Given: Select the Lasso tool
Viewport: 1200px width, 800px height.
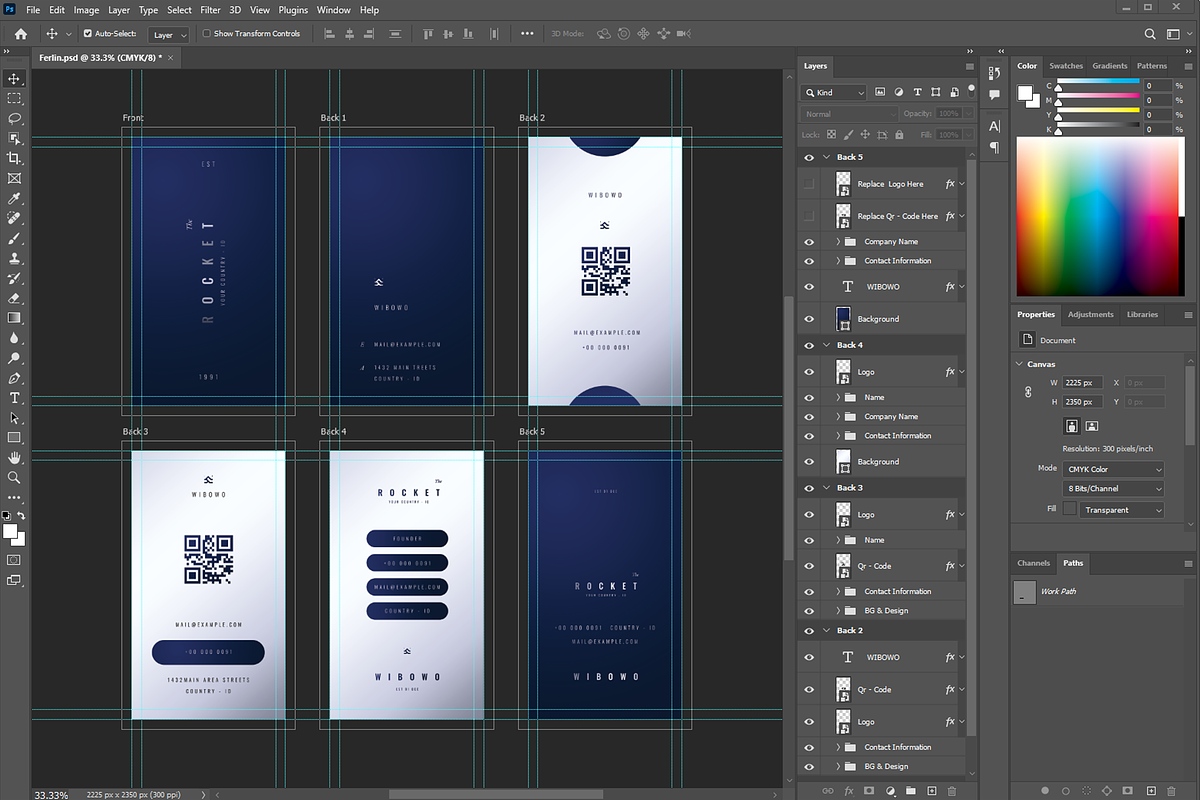Looking at the screenshot, I should [x=14, y=119].
